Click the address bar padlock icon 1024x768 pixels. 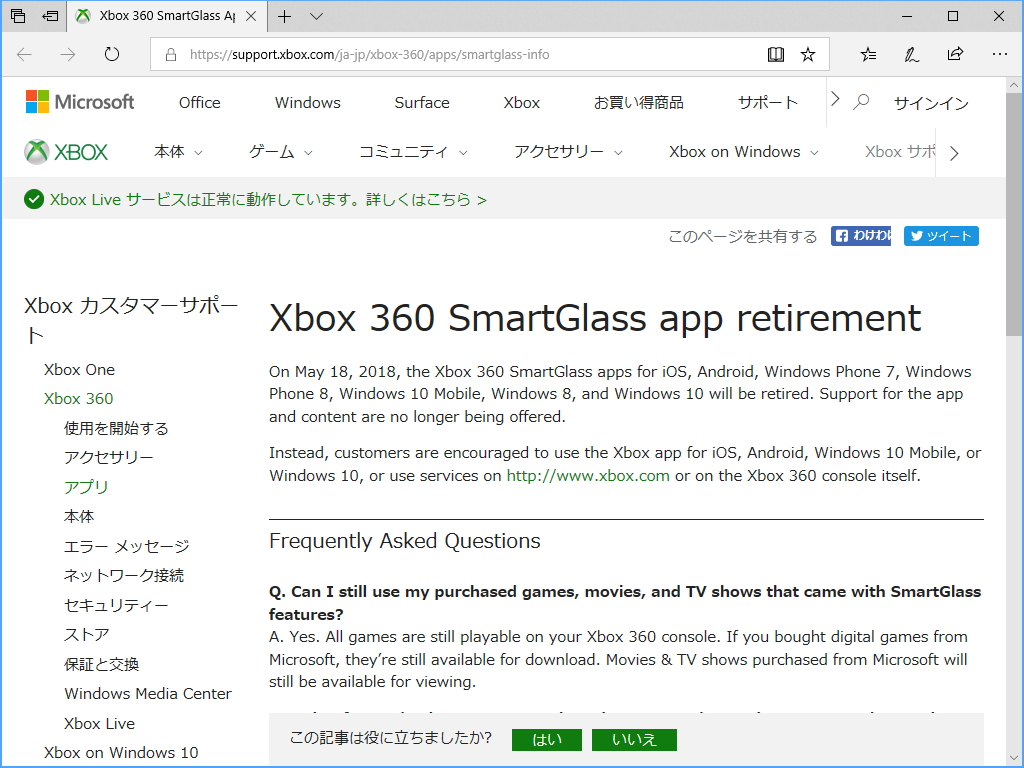point(171,54)
